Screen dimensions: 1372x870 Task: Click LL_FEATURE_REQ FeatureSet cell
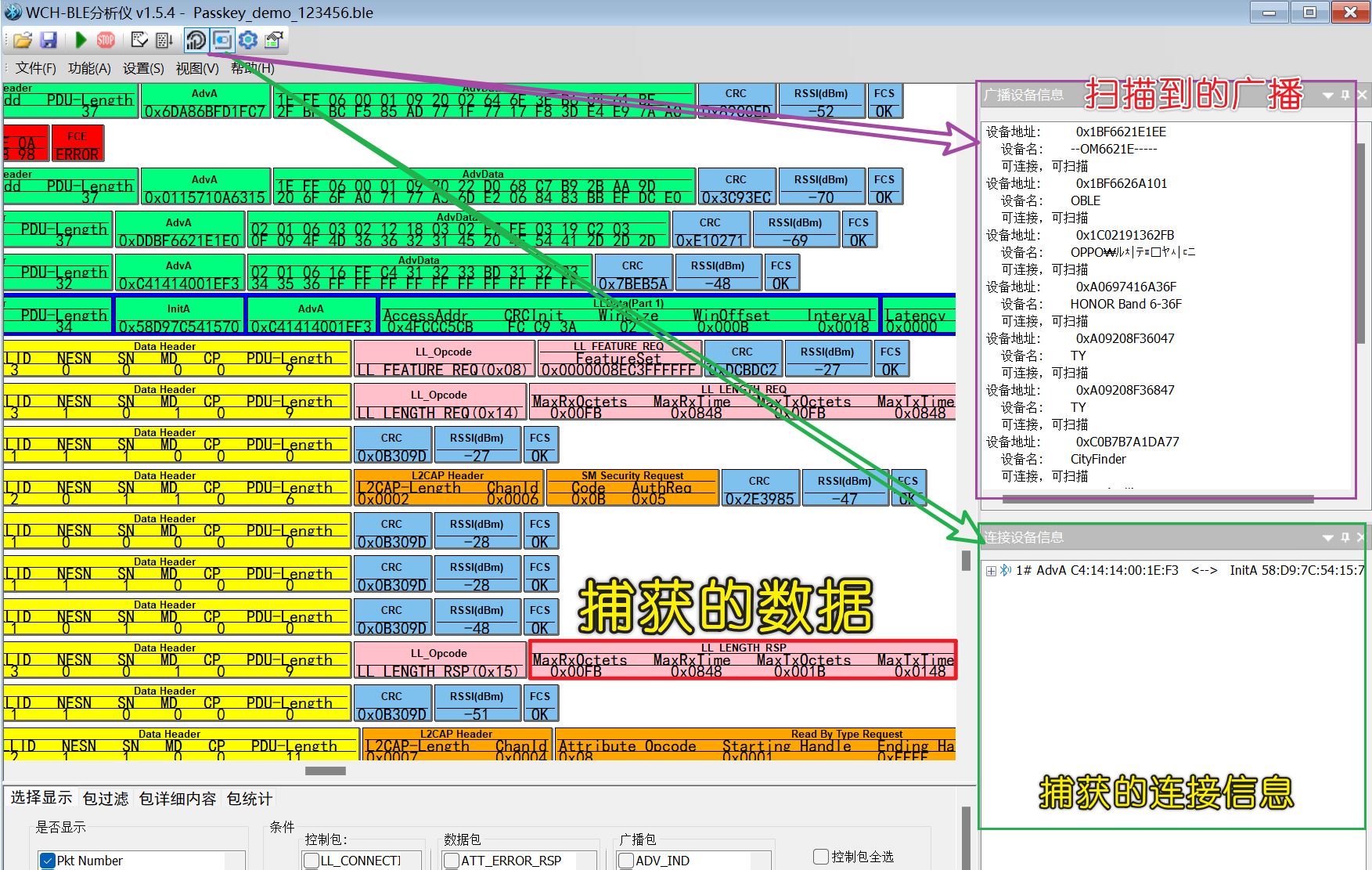pyautogui.click(x=618, y=359)
